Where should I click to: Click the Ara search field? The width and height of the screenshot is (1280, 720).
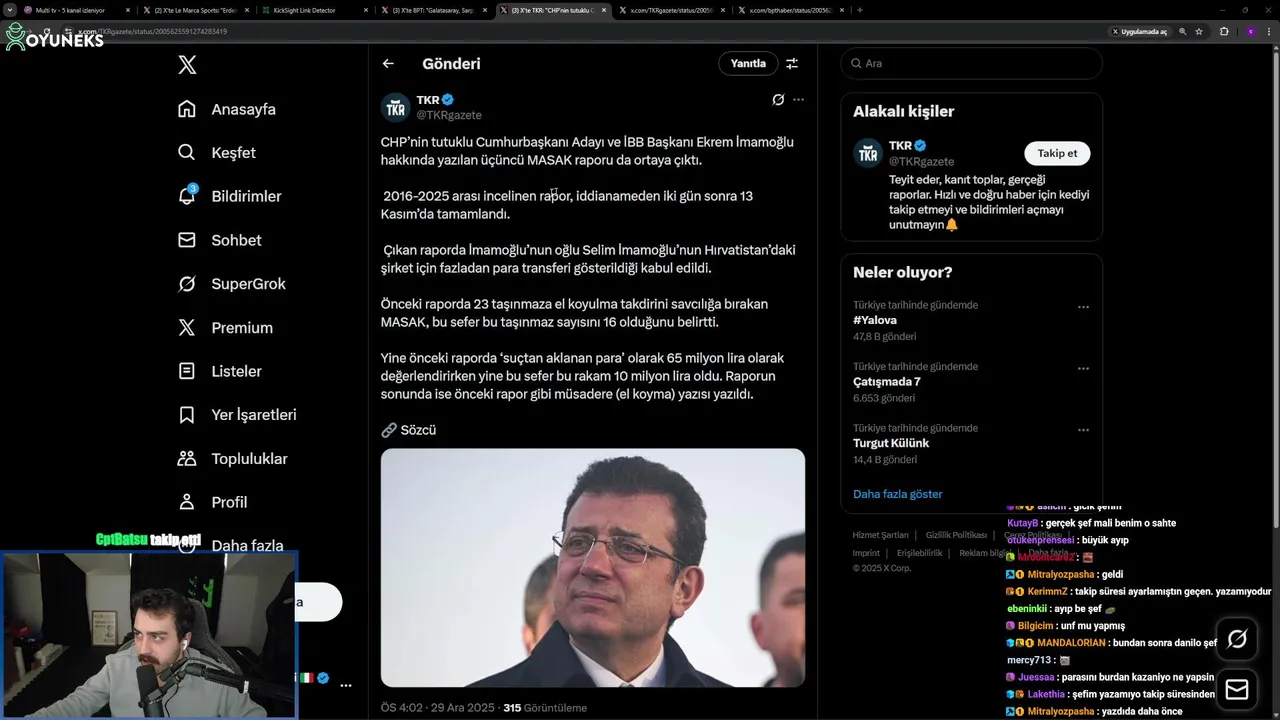971,63
